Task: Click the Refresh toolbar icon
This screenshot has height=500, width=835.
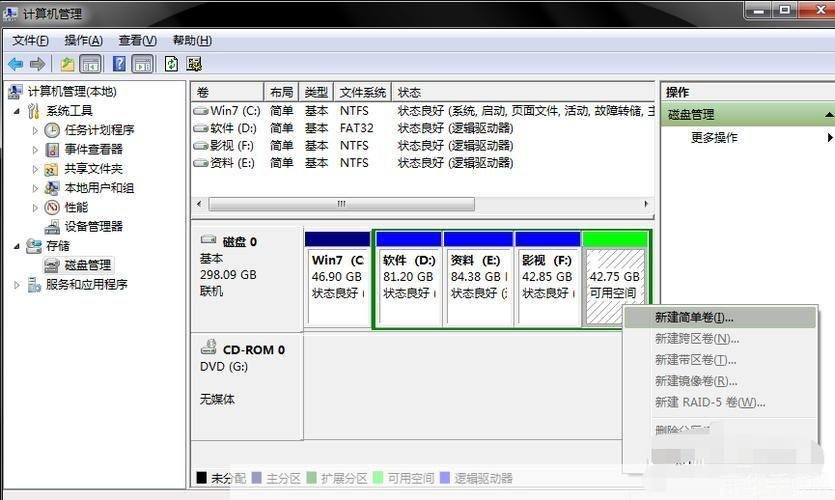Action: 171,64
